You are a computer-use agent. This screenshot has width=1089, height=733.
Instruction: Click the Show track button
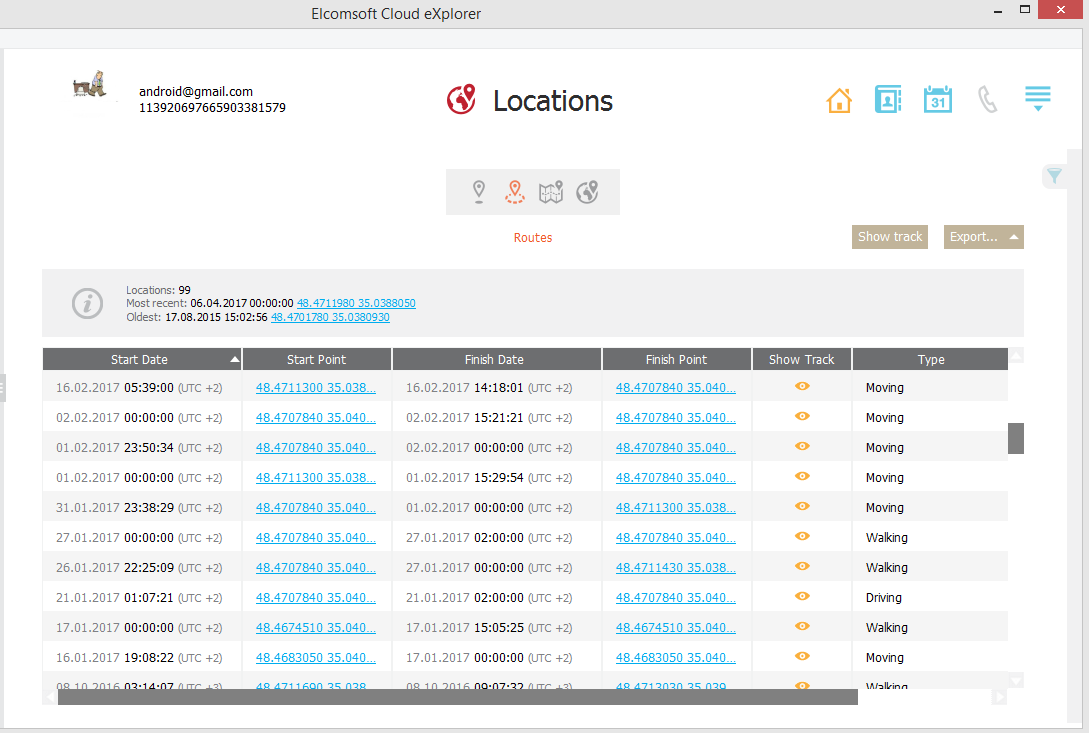[890, 237]
